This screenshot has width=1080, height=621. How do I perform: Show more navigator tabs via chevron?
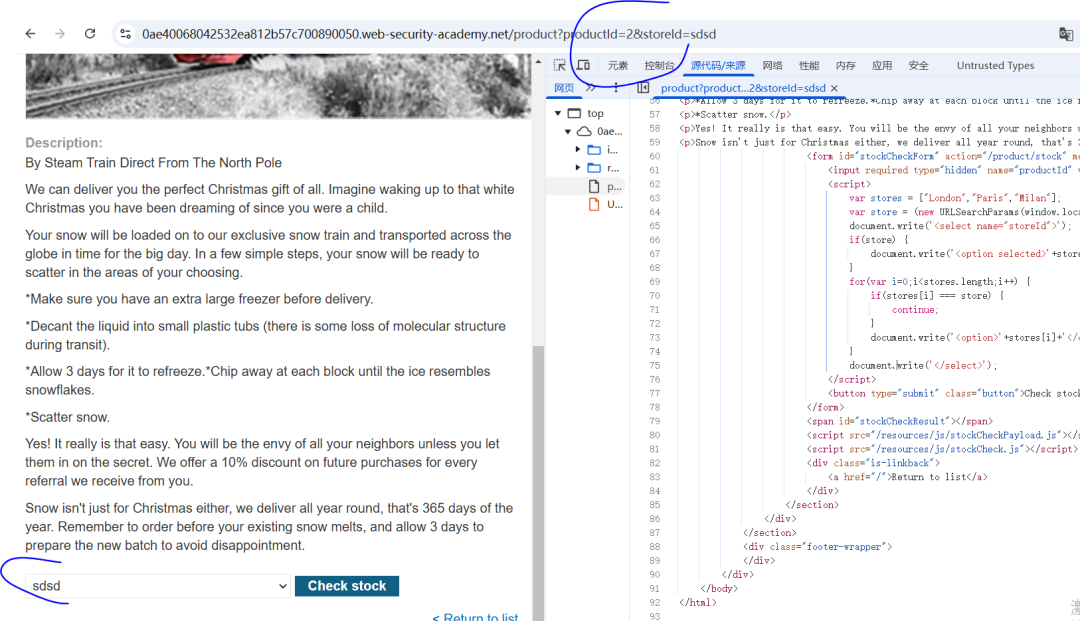(591, 87)
